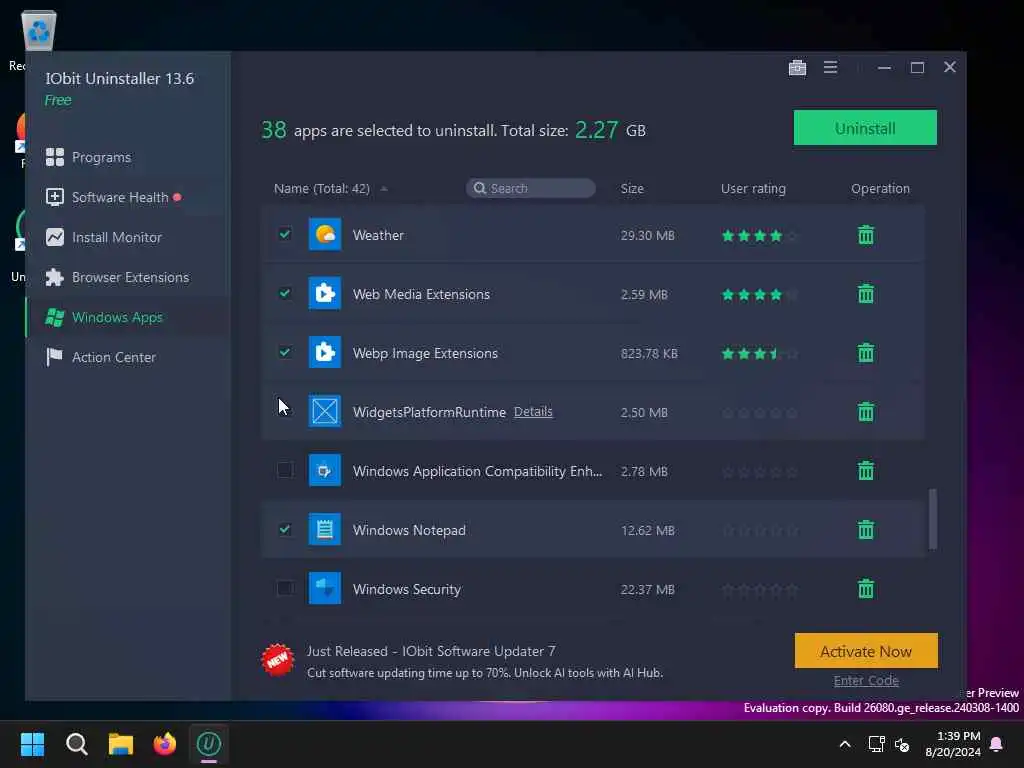Click the network tray icon
1024x768 pixels.
click(x=876, y=744)
